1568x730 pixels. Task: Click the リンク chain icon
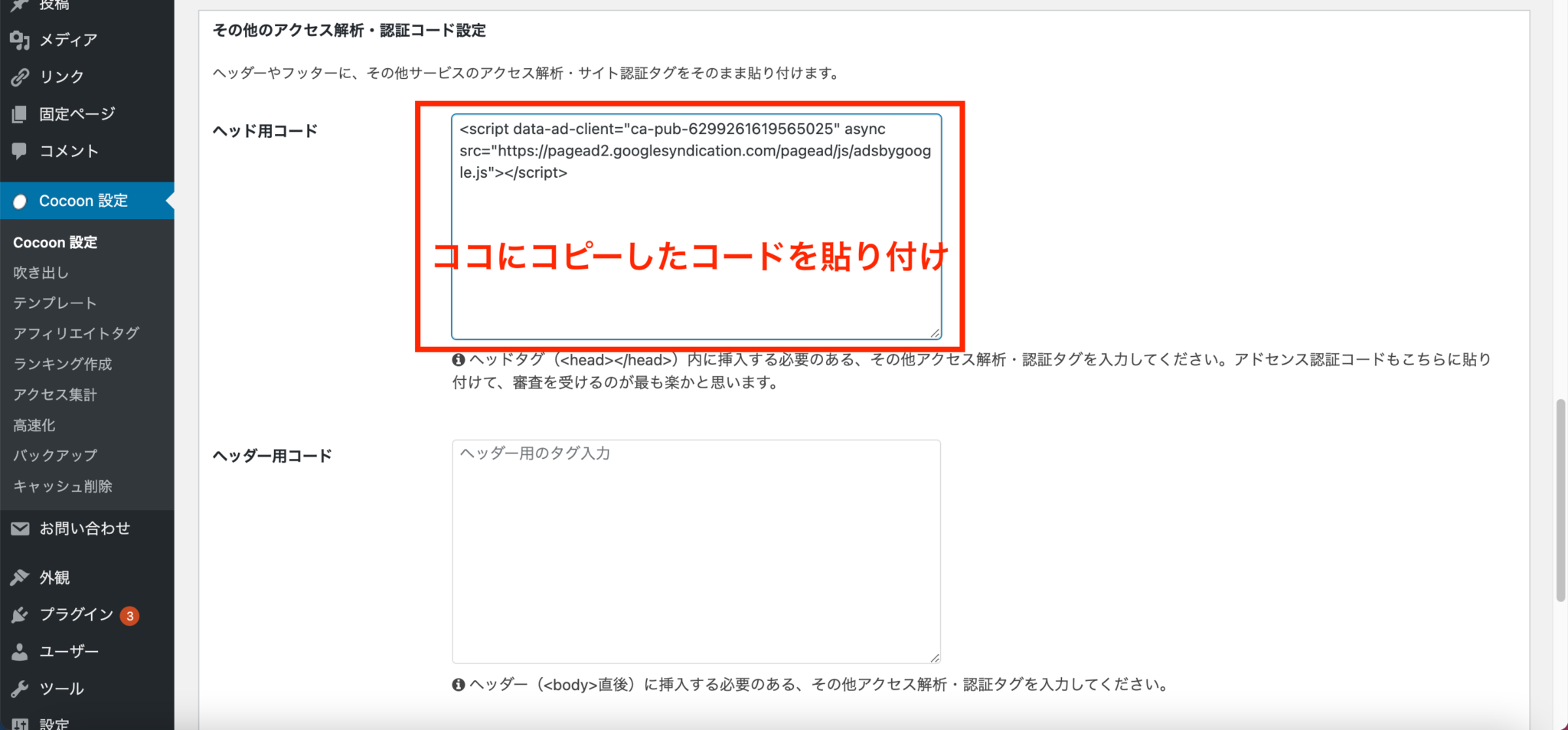tap(19, 77)
